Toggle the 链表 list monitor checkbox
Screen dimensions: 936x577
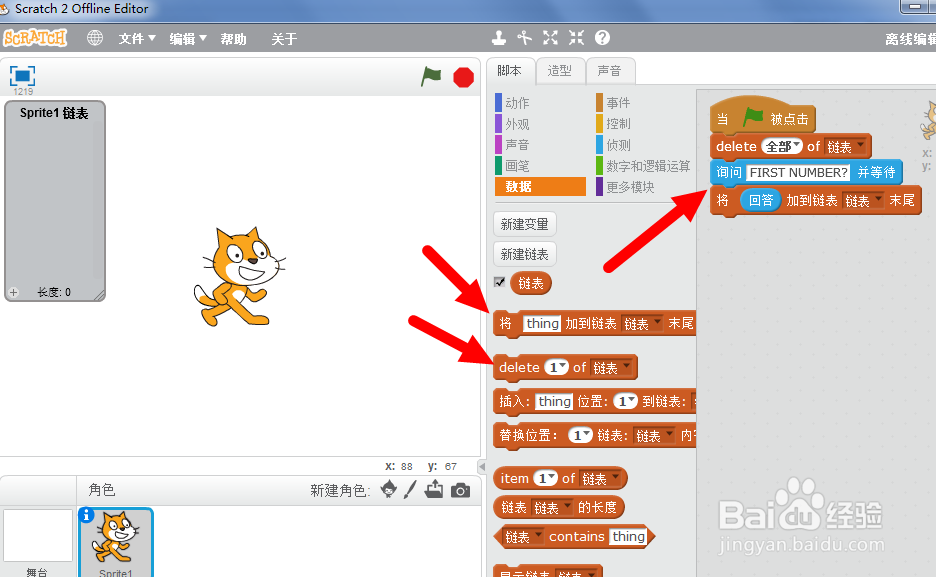tap(500, 282)
